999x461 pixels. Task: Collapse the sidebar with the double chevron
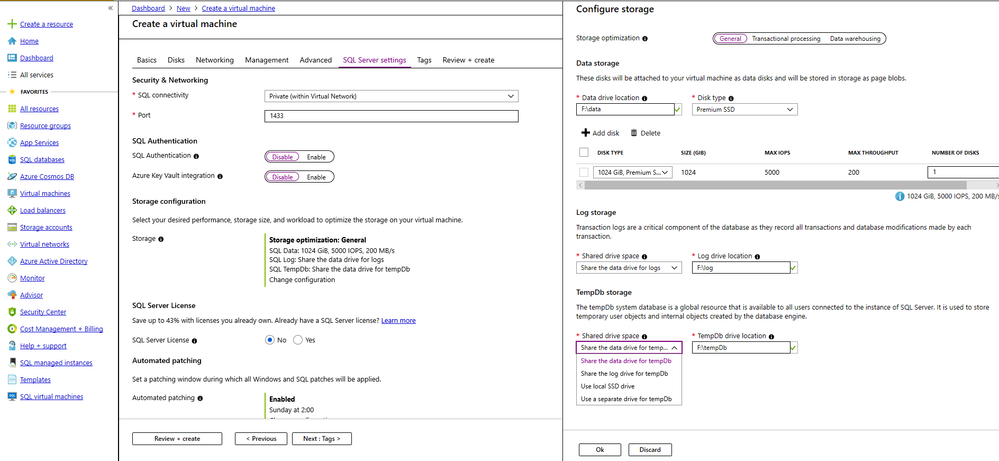point(111,8)
